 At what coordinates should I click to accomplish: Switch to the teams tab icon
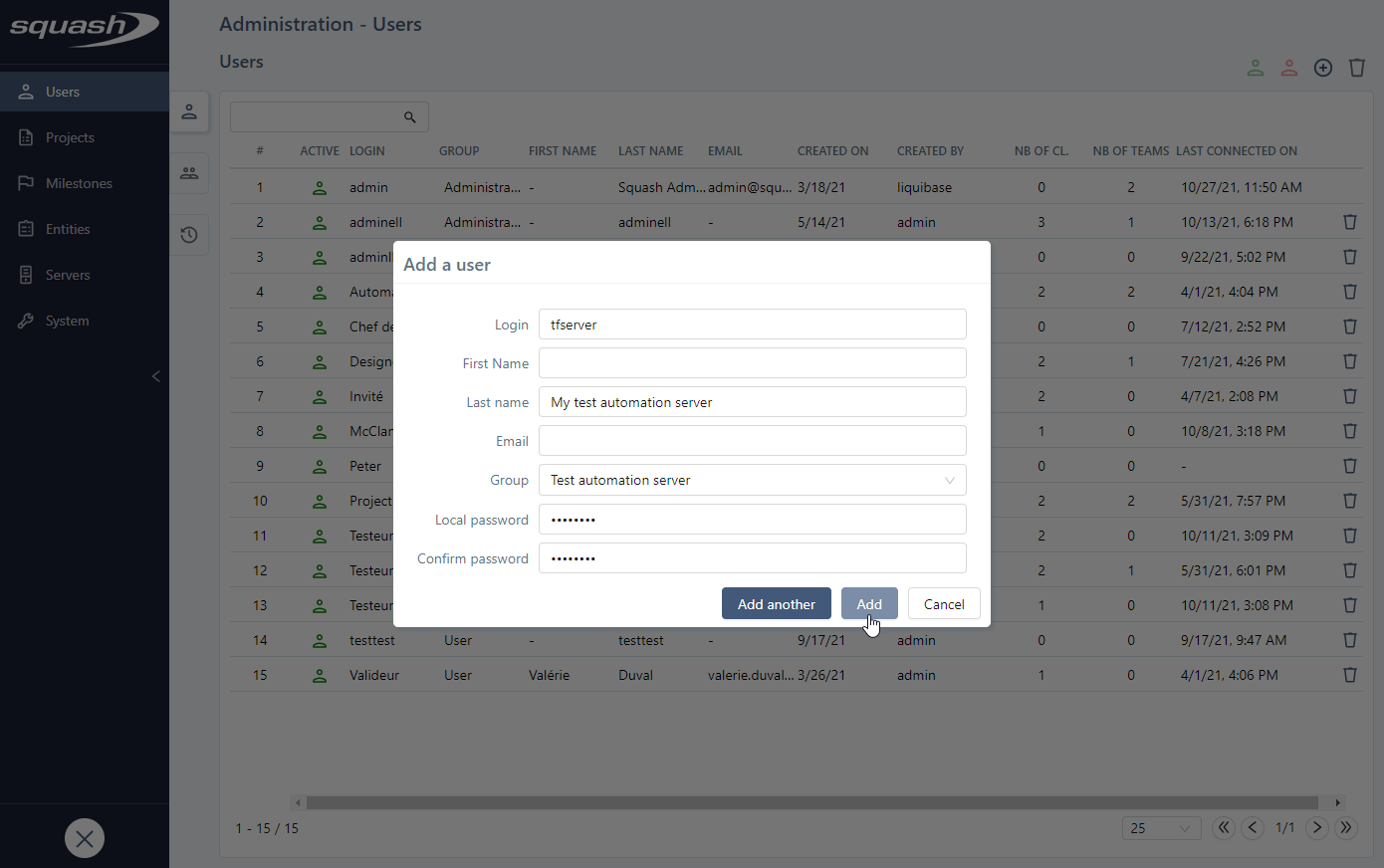click(189, 173)
